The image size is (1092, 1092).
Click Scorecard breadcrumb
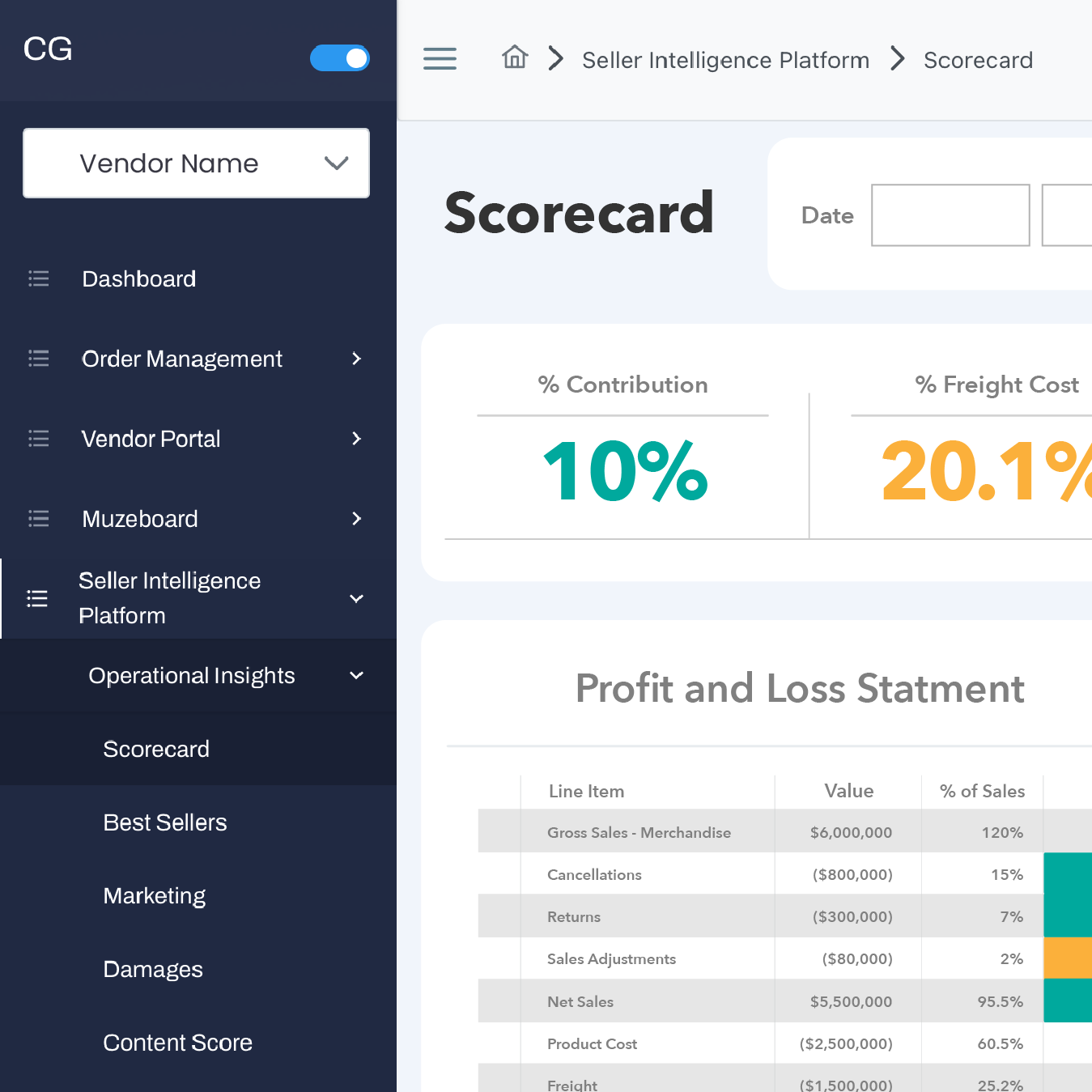click(978, 60)
